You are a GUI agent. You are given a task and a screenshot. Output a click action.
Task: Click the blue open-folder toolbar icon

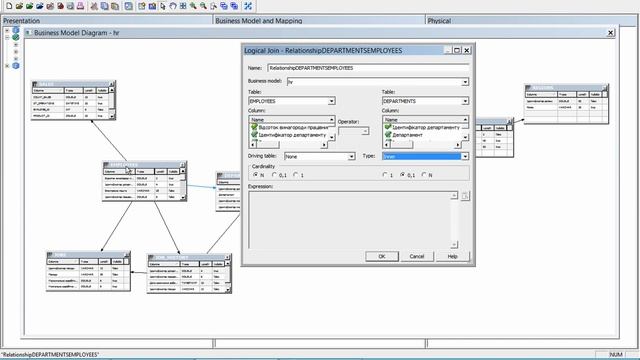point(40,6)
